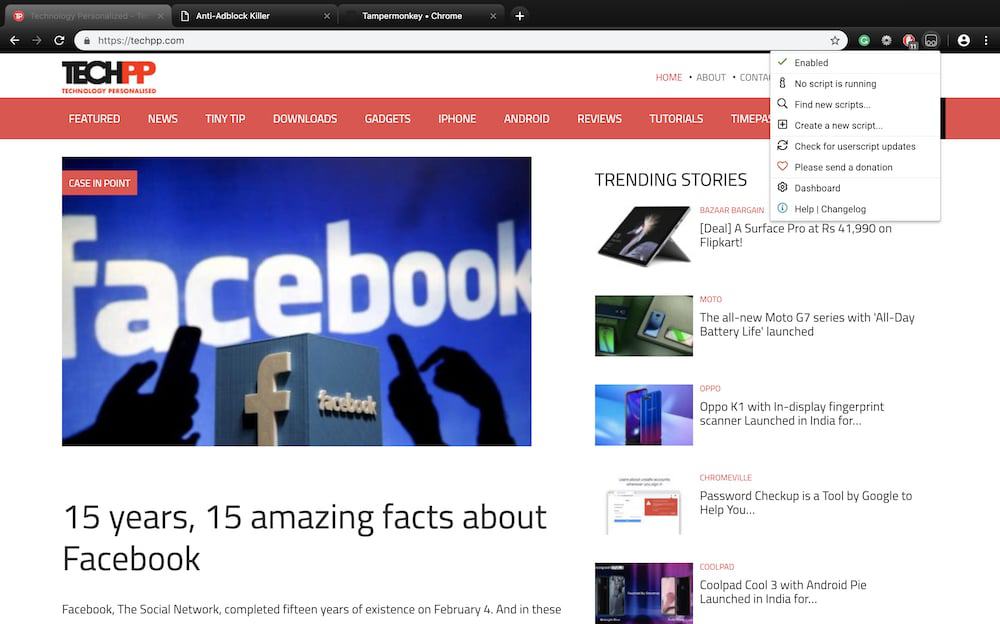Open 'Help | Changelog' entry
Screen dimensions: 1000x624
tap(855, 209)
